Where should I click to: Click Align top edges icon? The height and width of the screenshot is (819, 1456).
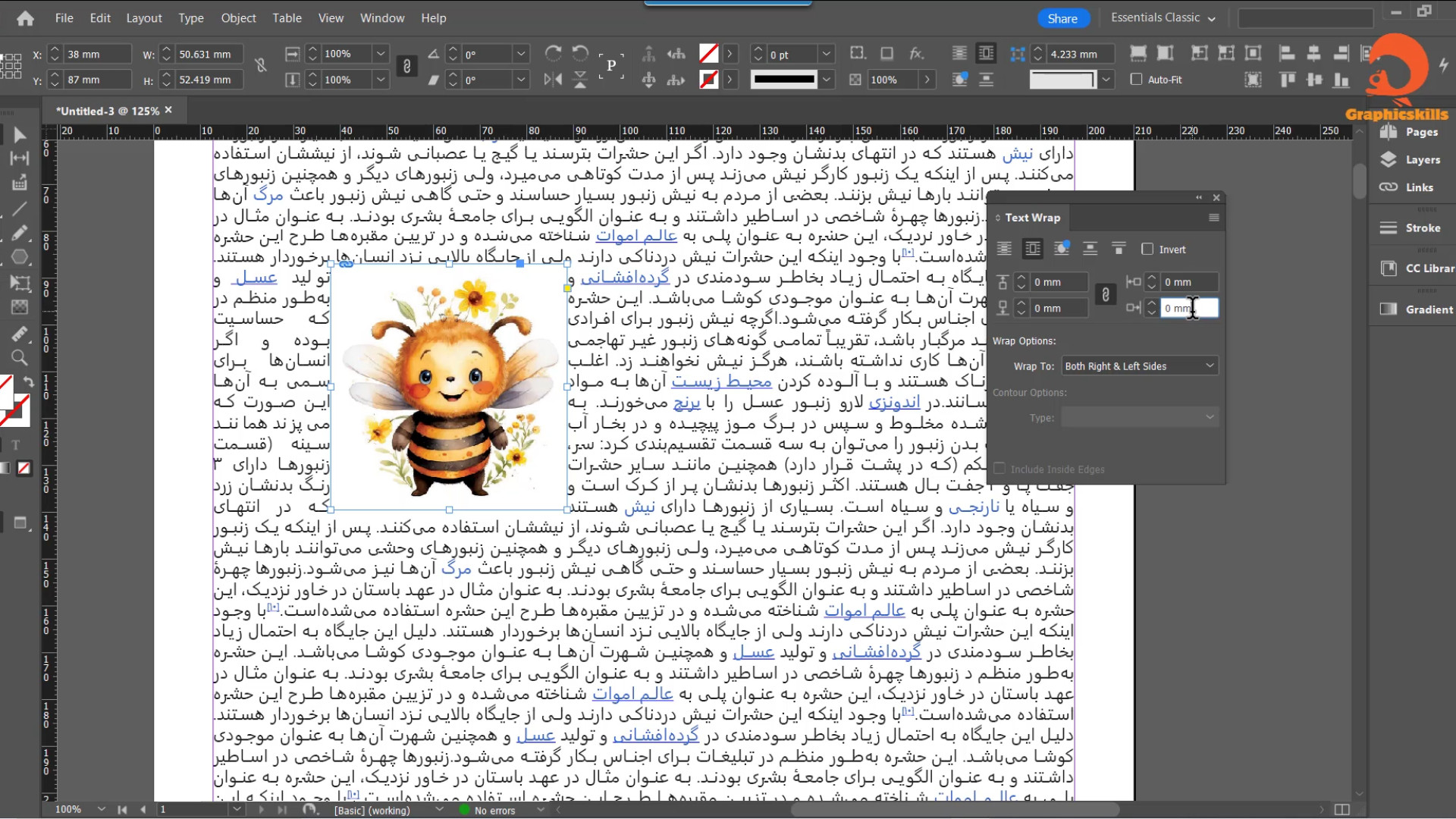[1287, 80]
